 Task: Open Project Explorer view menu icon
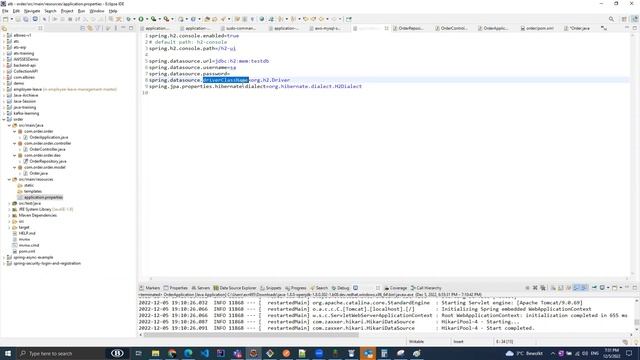click(116, 28)
